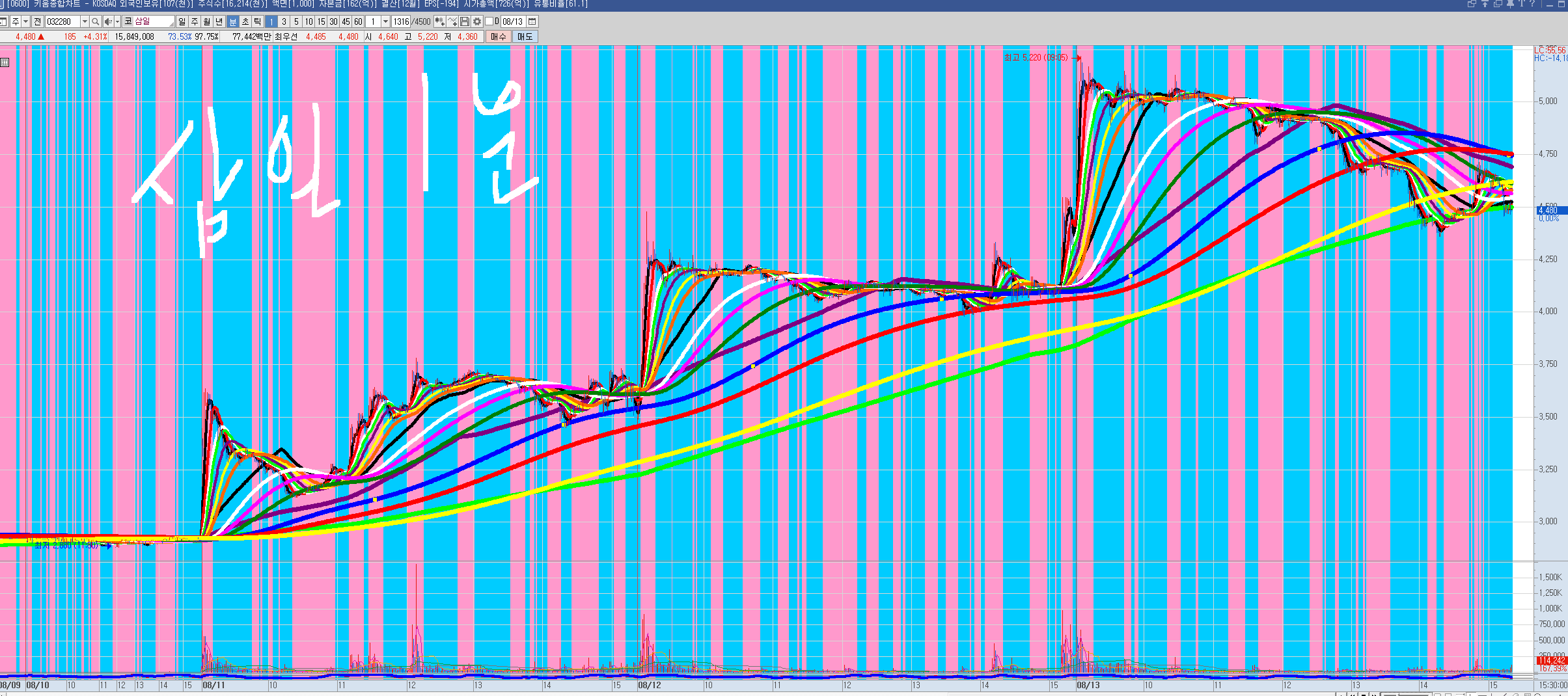Click the 77,442백만 trading value text

click(251, 36)
